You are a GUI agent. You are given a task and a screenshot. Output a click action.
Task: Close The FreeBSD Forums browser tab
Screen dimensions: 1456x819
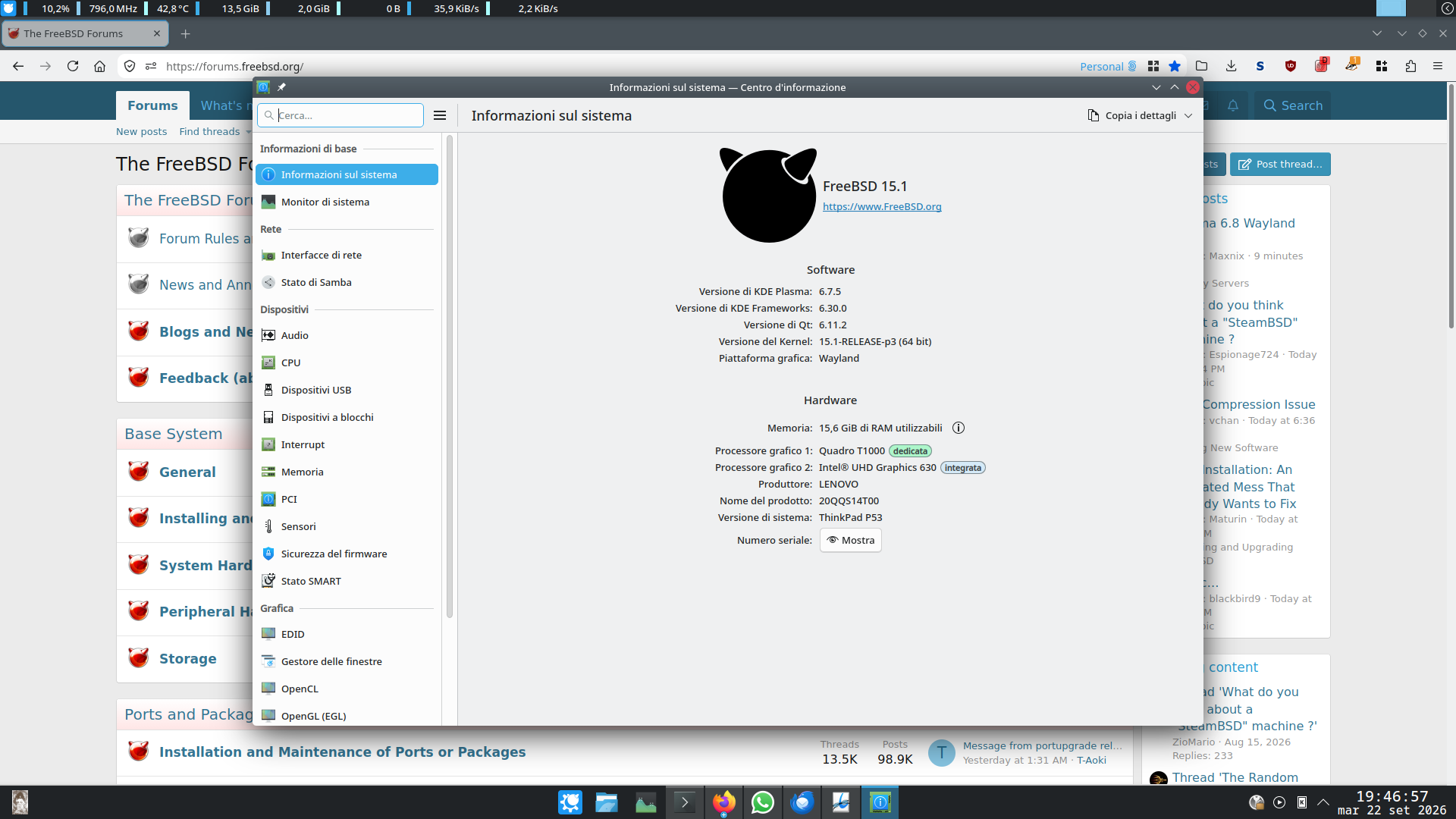(157, 33)
